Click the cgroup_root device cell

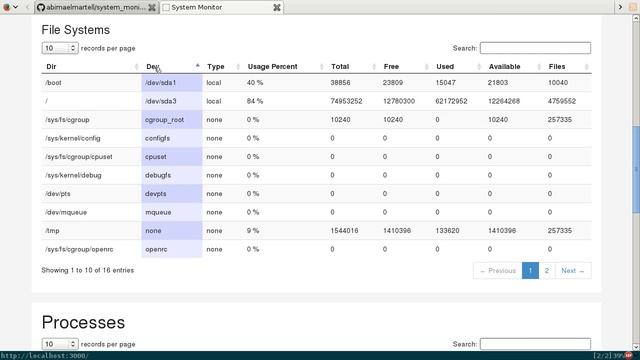172,120
